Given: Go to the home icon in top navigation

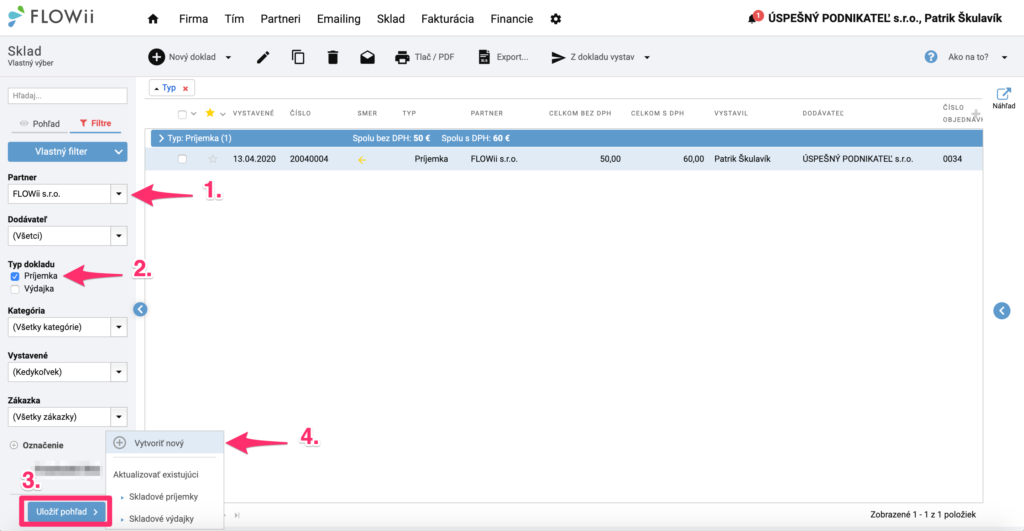Looking at the screenshot, I should pos(153,19).
